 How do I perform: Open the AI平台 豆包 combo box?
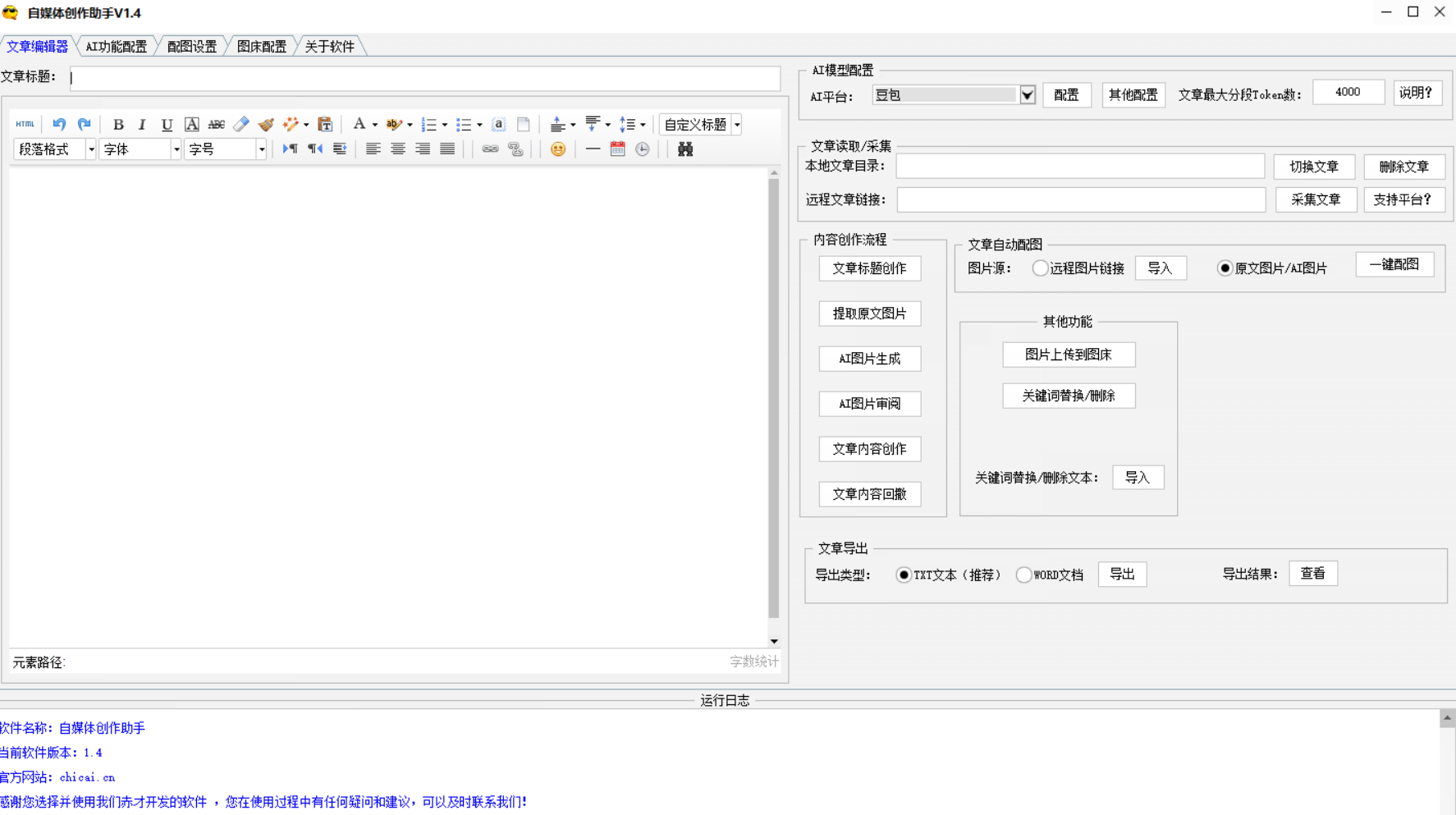(954, 95)
